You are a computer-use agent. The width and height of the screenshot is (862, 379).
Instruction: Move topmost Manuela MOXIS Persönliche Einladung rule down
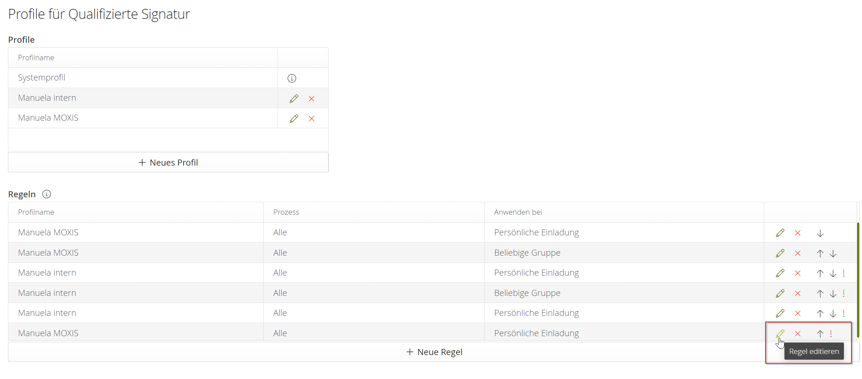click(820, 233)
